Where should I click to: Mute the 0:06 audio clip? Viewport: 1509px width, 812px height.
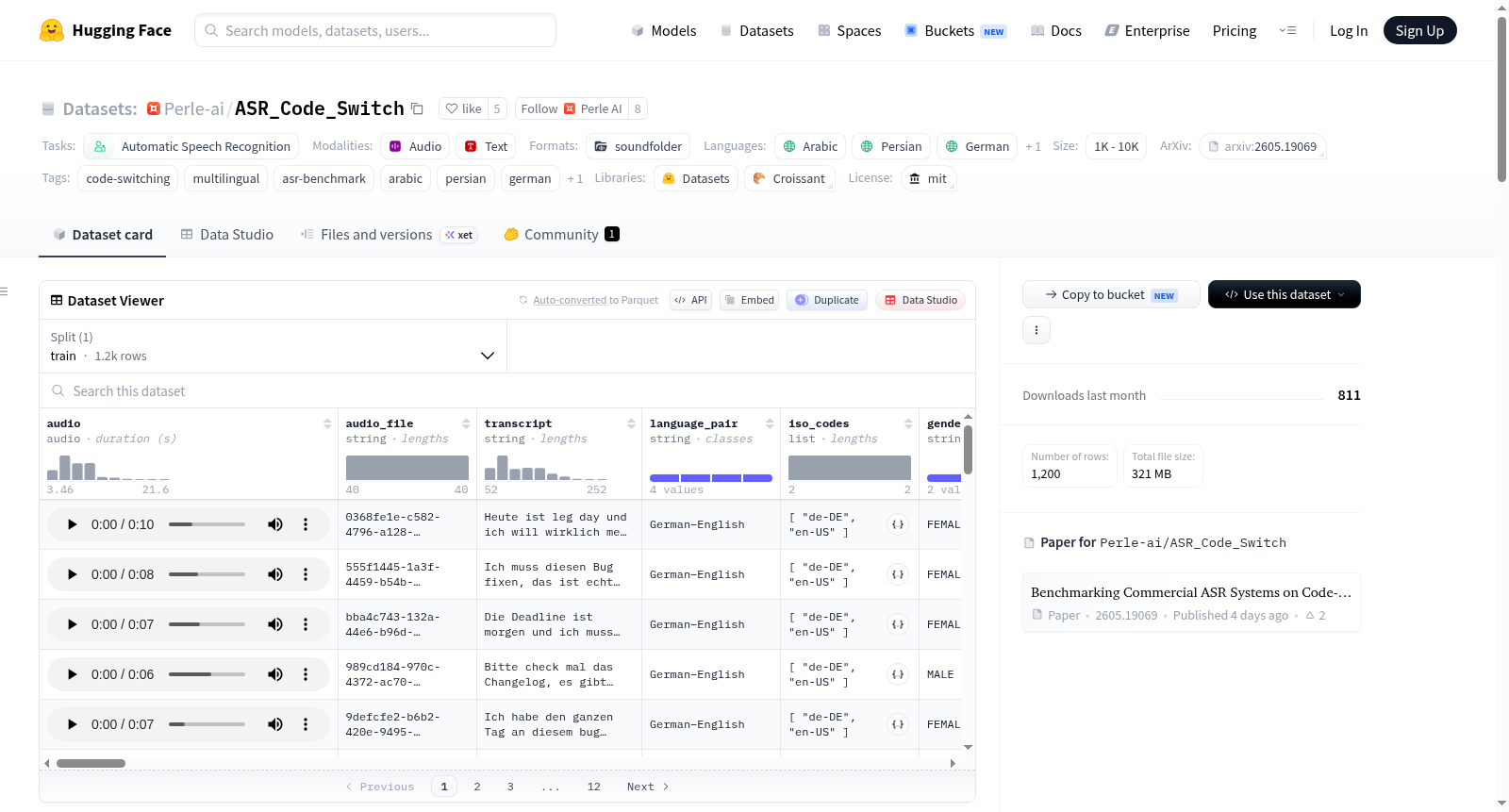click(275, 674)
